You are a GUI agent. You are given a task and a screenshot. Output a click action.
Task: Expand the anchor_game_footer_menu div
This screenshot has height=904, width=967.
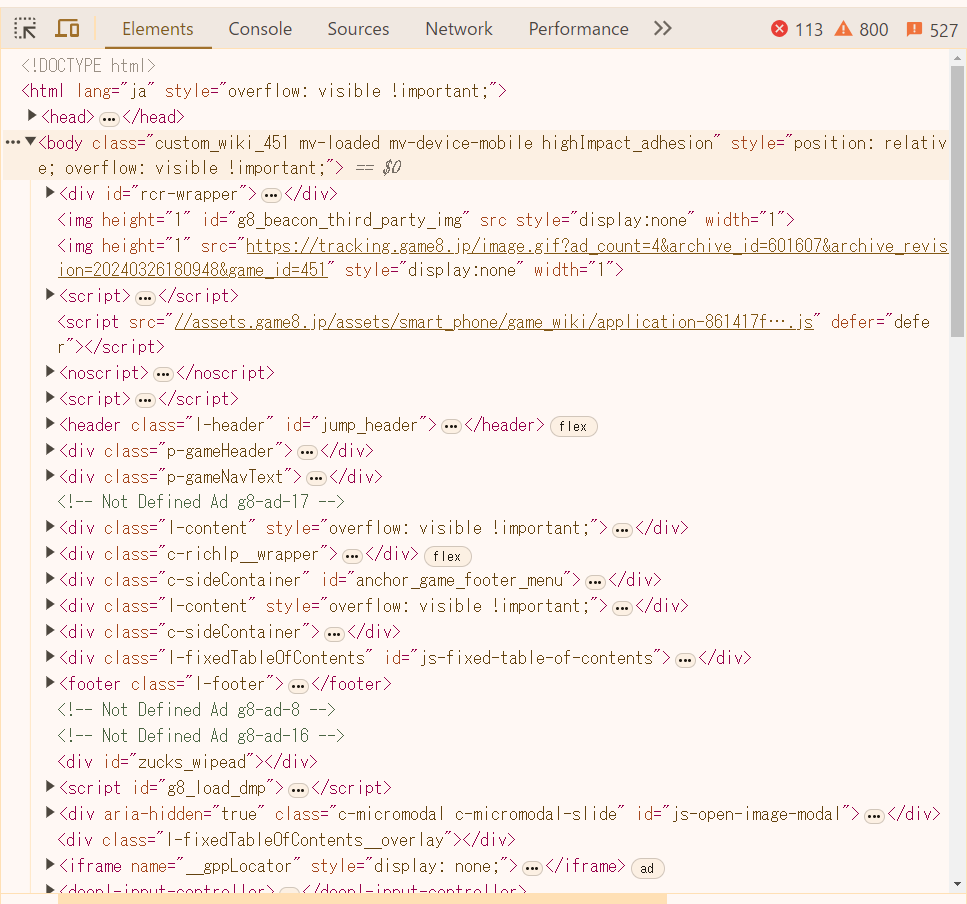coord(51,578)
